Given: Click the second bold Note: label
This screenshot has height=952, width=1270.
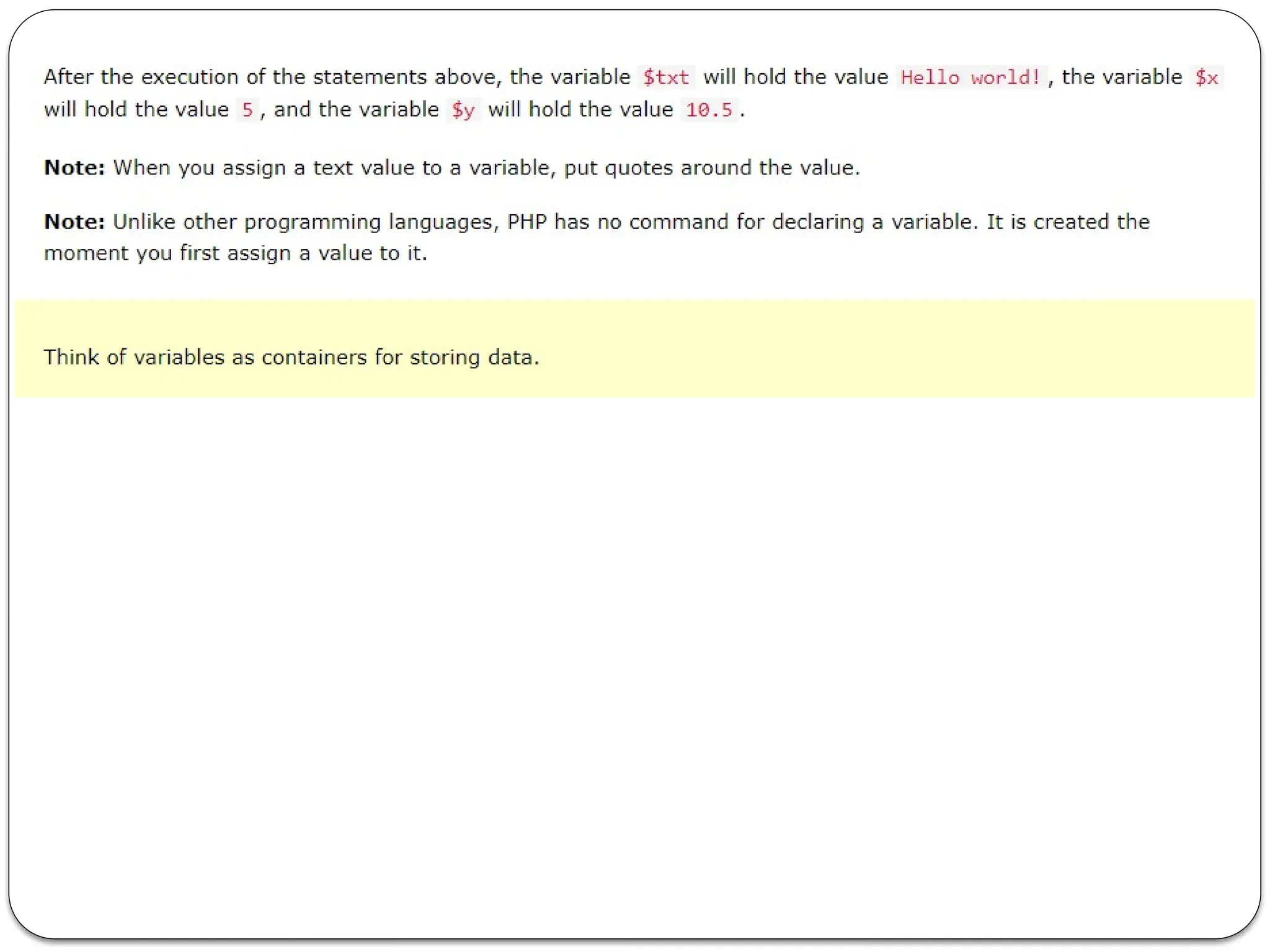Looking at the screenshot, I should [74, 222].
